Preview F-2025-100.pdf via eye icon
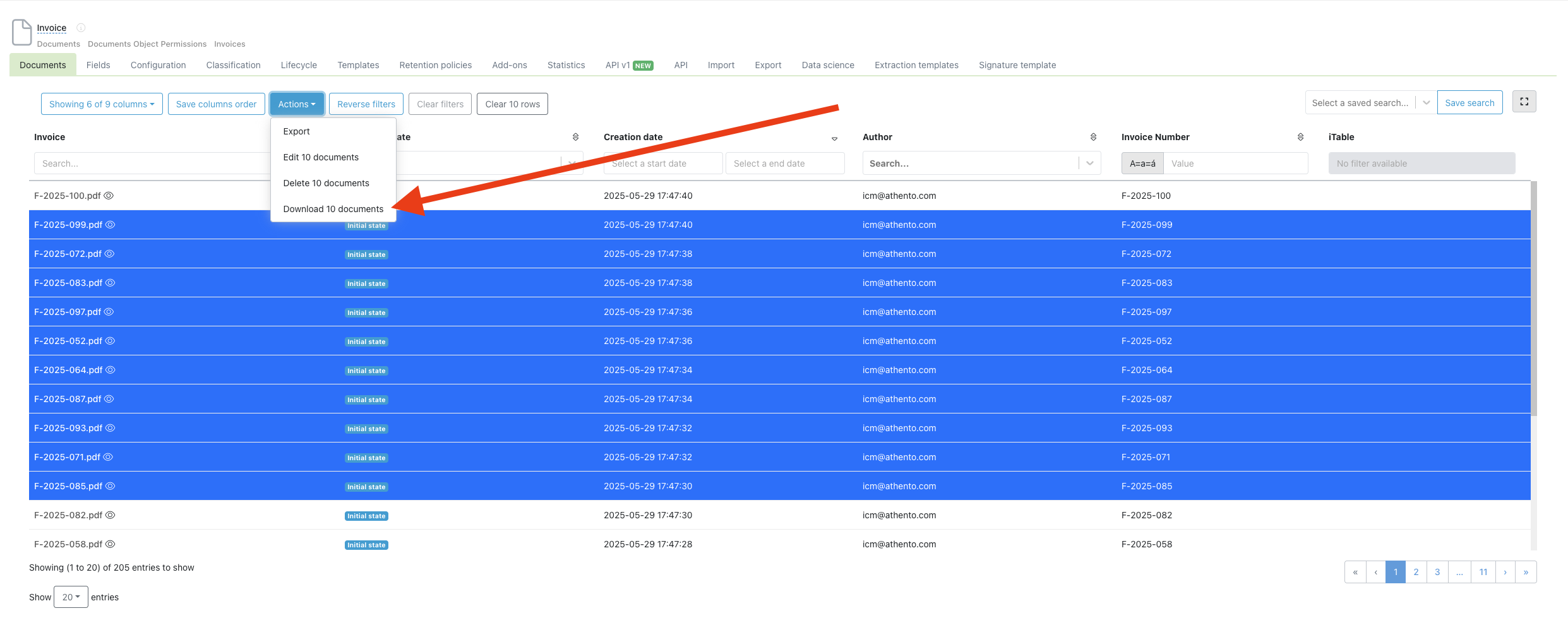The width and height of the screenshot is (1568, 642). point(109,196)
